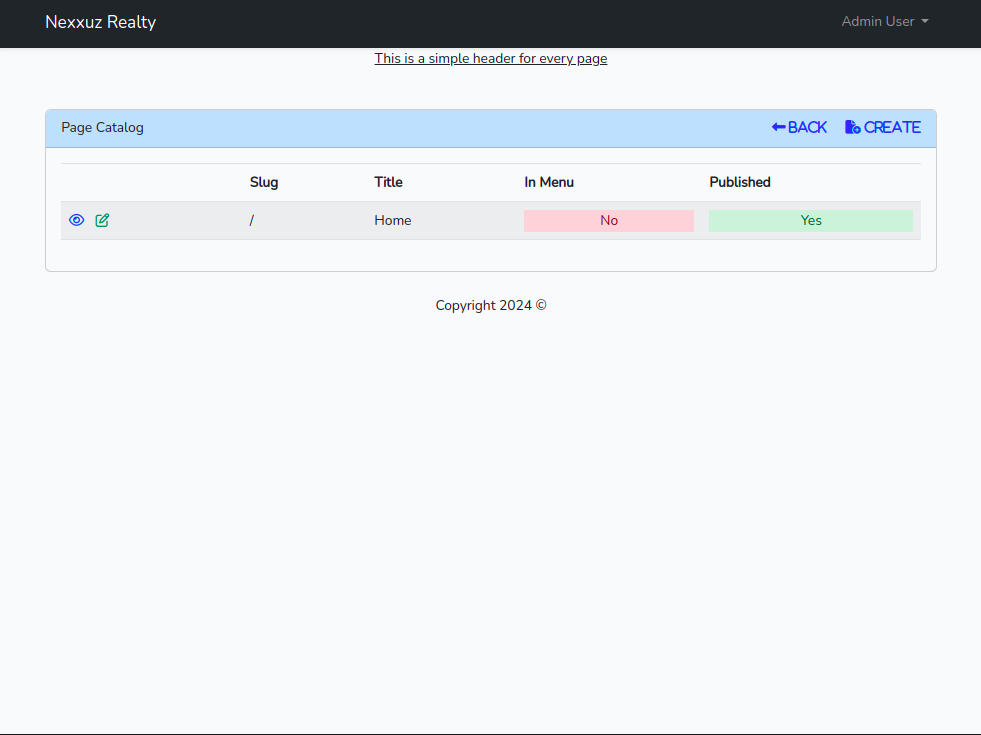Select the '/' slug cell in Home row
Screen dimensions: 981x735
252,221
